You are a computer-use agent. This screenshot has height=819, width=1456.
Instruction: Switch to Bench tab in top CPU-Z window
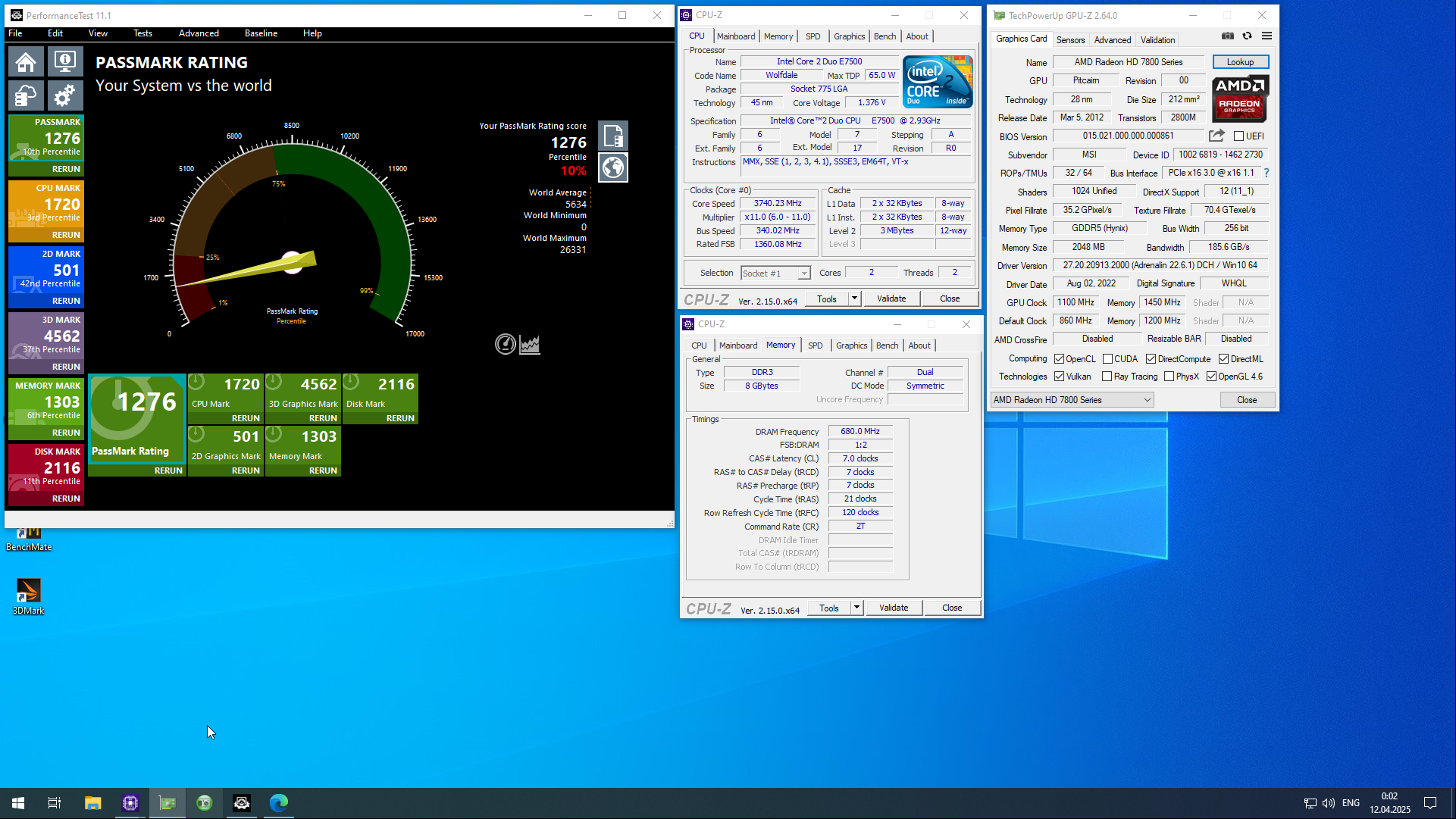885,36
